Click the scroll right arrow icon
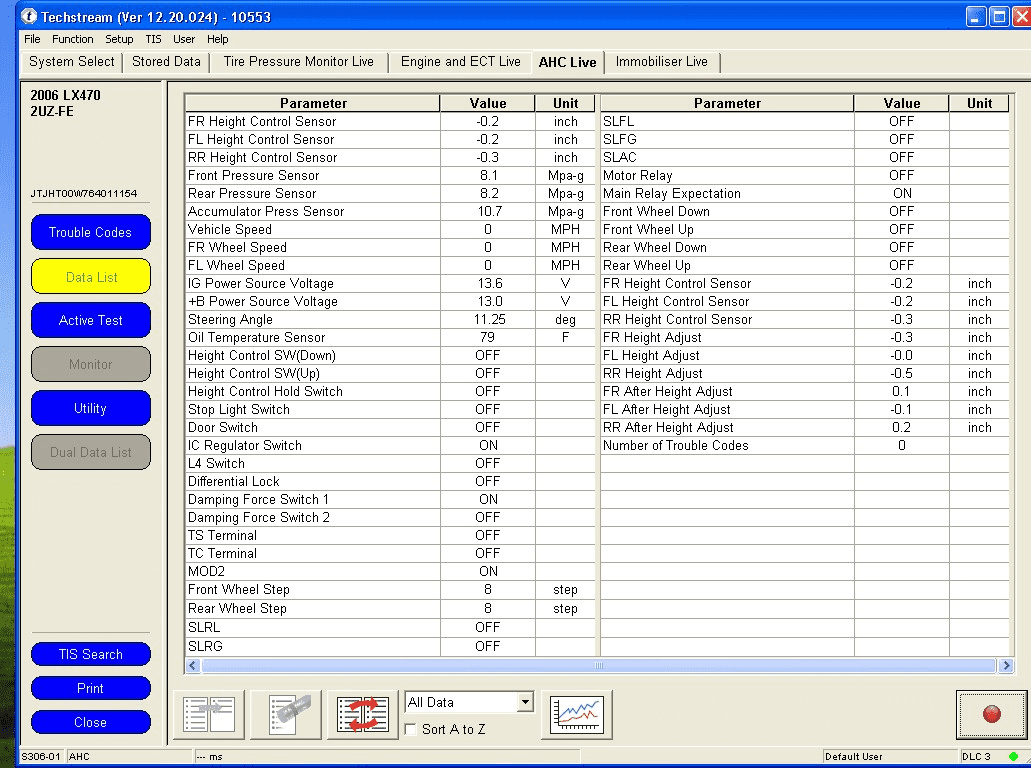This screenshot has width=1031, height=768. pos(1005,665)
